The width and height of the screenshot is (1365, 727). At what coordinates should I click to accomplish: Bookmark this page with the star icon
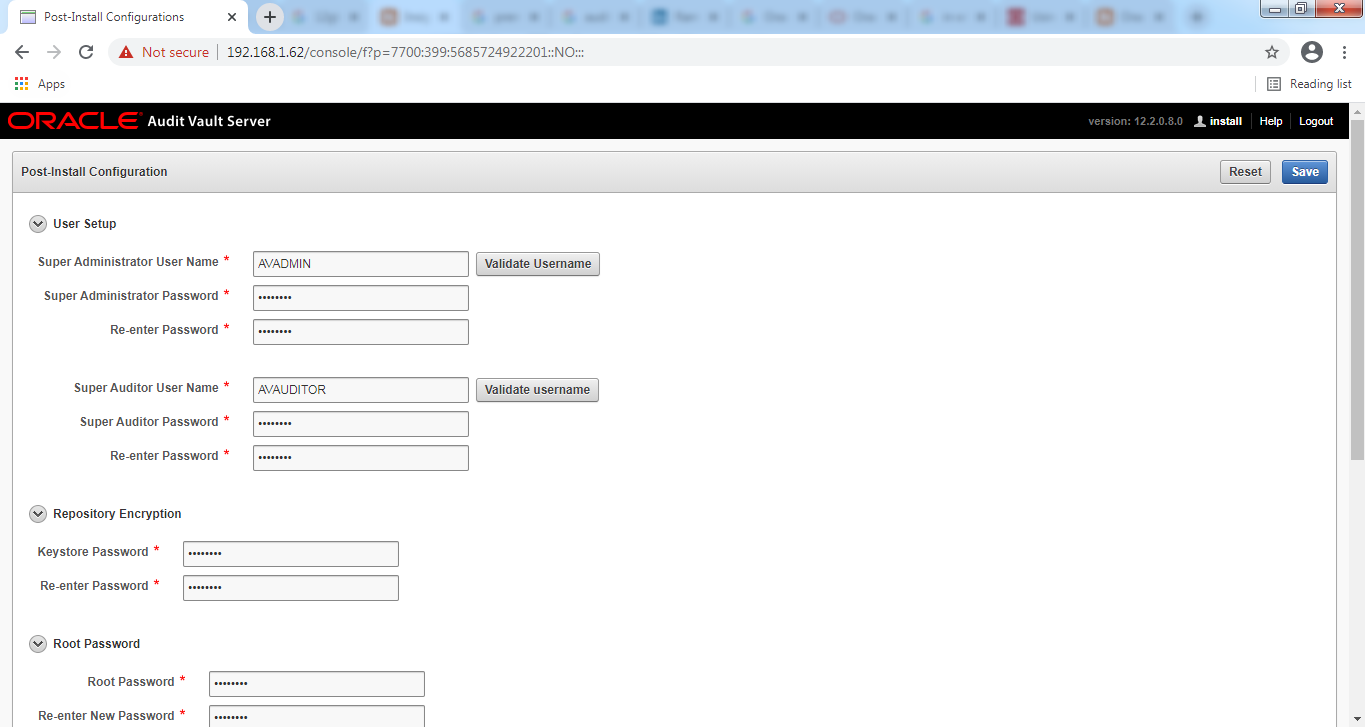[x=1272, y=52]
